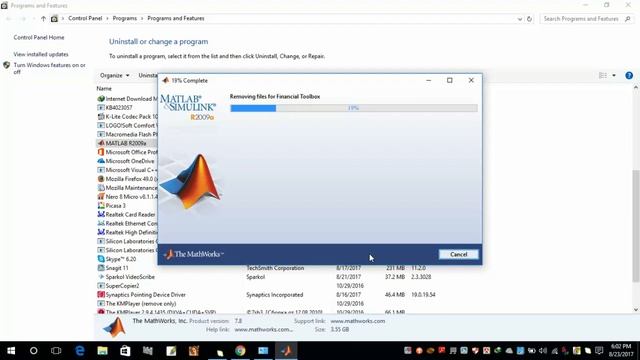The image size is (640, 360).
Task: Click the search magnifier icon
Action: pyautogui.click(x=628, y=19)
